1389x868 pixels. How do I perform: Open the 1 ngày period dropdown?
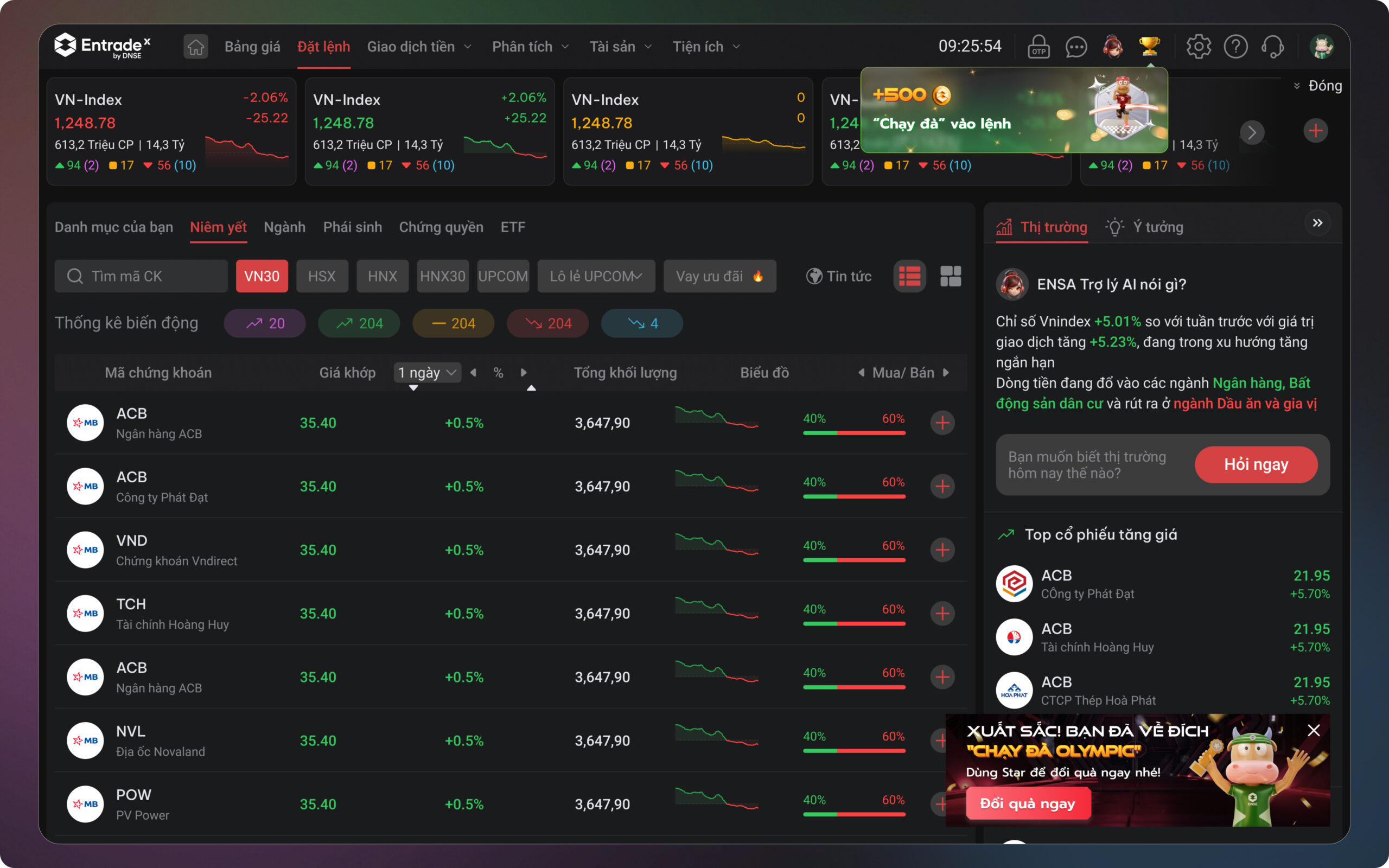coord(427,373)
